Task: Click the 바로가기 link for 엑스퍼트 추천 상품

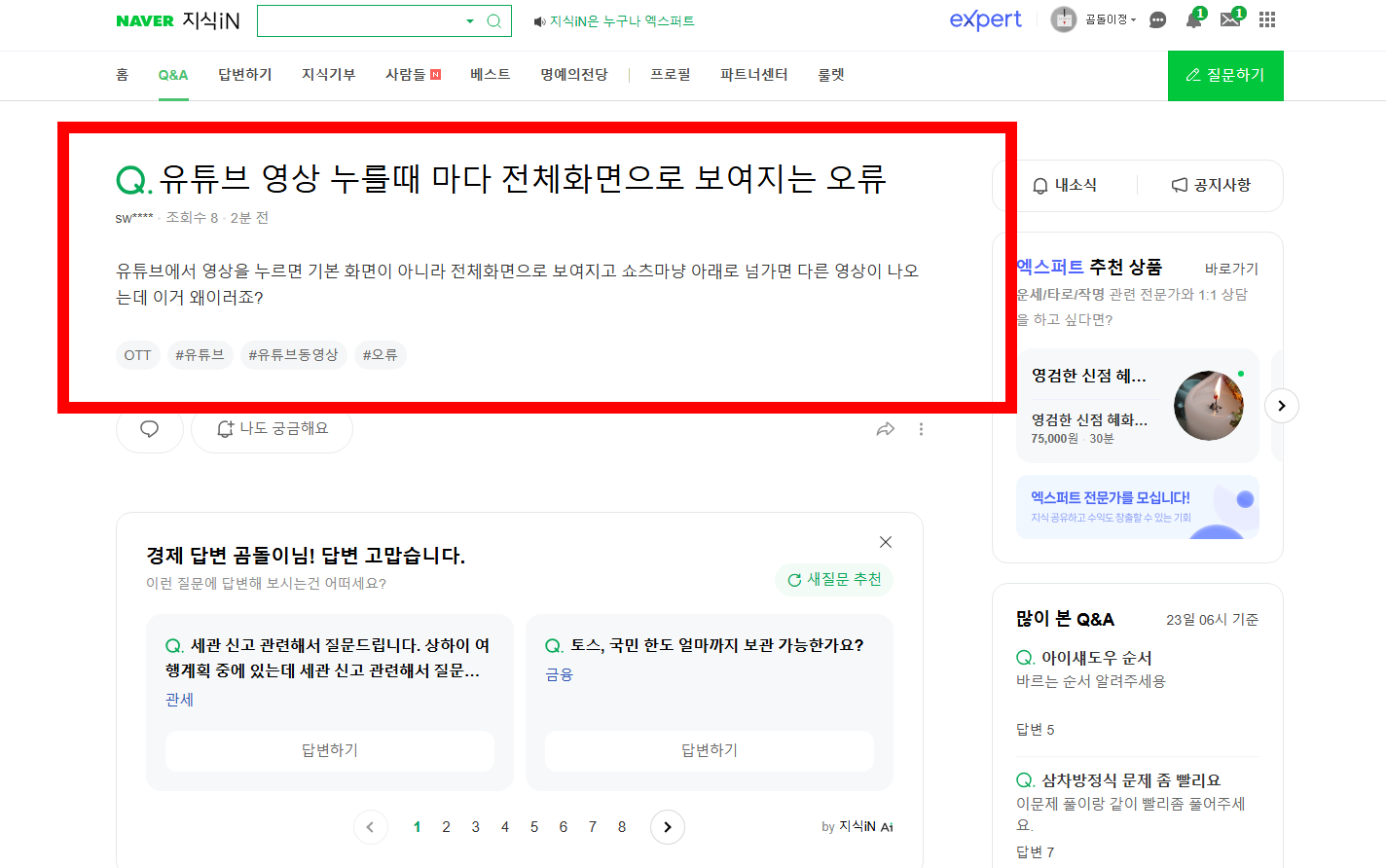Action: (x=1231, y=269)
